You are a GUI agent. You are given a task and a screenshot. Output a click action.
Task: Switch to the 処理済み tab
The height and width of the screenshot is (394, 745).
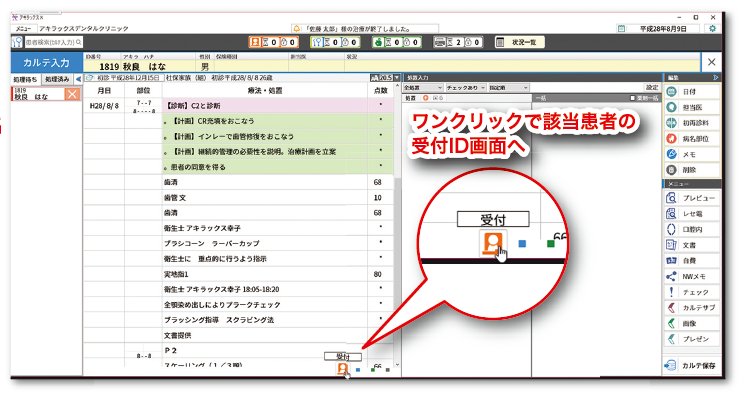(x=57, y=79)
